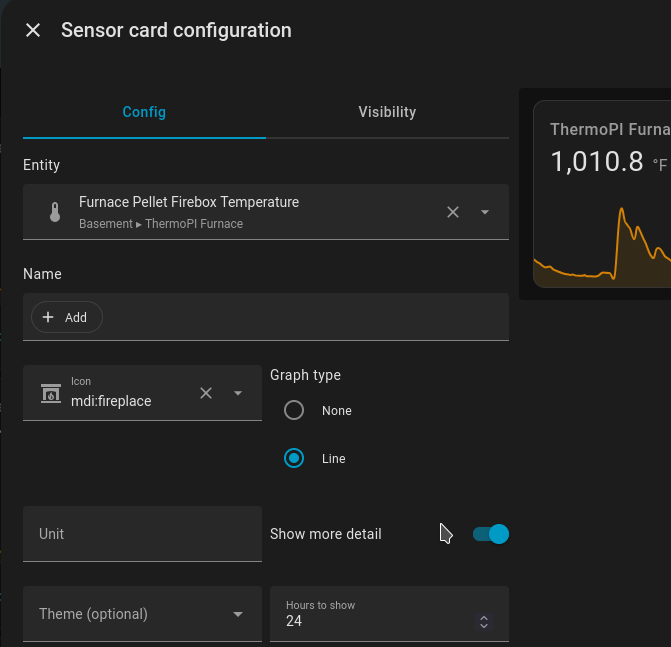This screenshot has height=647, width=671.
Task: Click the fireplace icon preview
Action: 50,393
